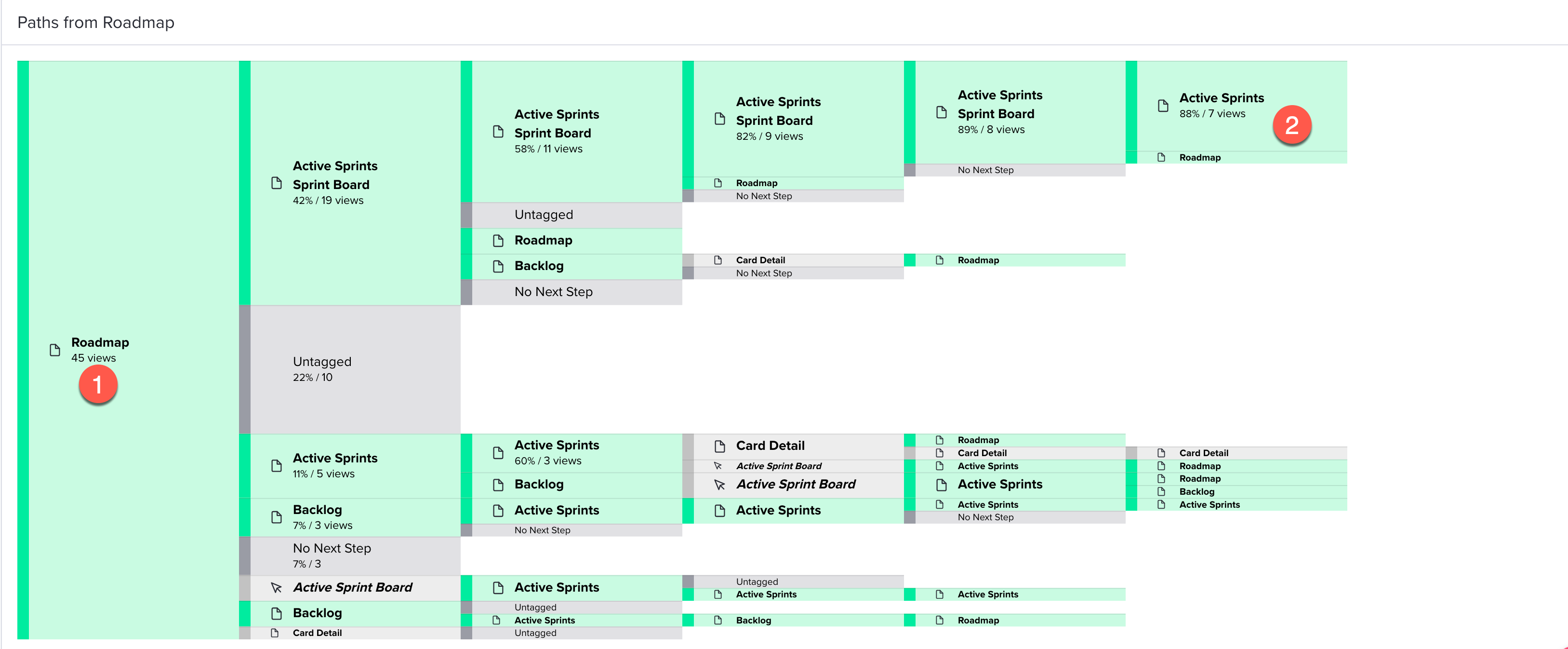The height and width of the screenshot is (649, 1568).
Task: Click the large cursor icon beside Active Sprint Board in fourth column
Action: pos(719,485)
